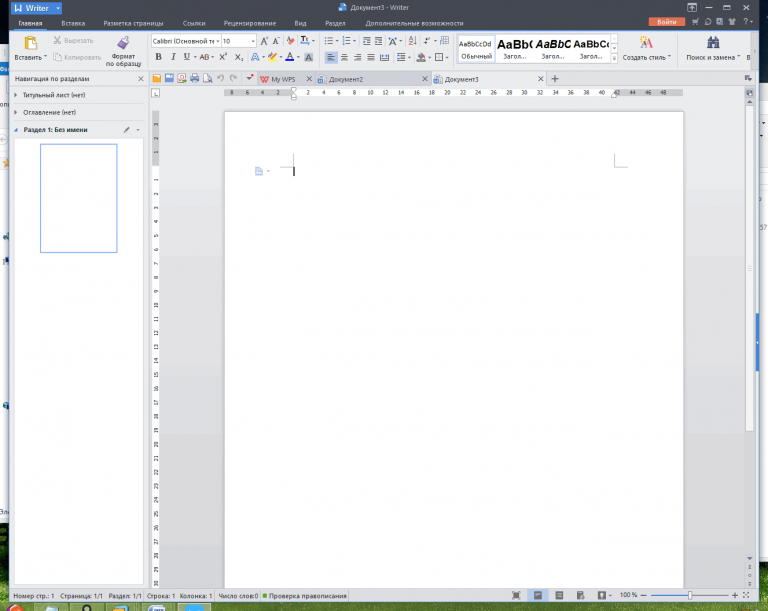Toggle bold formatting

[158, 57]
